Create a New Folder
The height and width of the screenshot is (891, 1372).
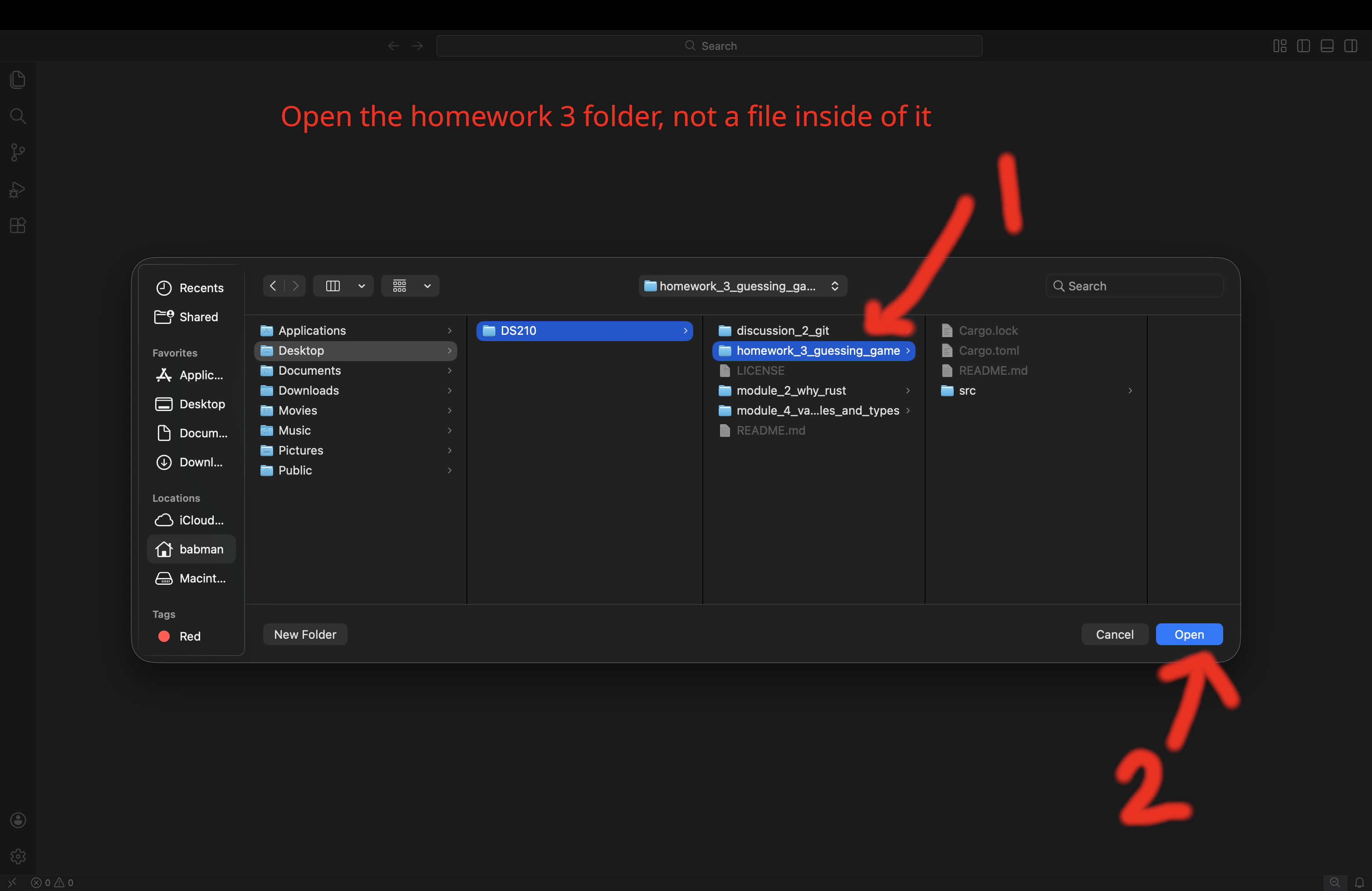pos(304,634)
